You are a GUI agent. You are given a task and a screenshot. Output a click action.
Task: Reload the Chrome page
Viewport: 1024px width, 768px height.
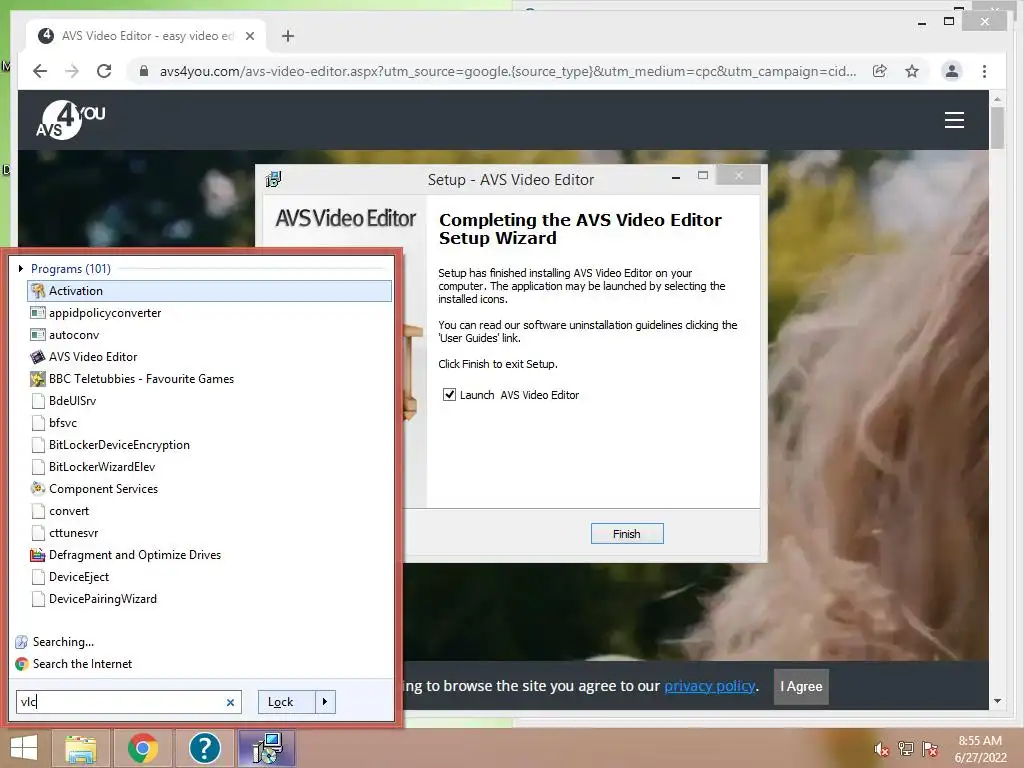pyautogui.click(x=104, y=71)
